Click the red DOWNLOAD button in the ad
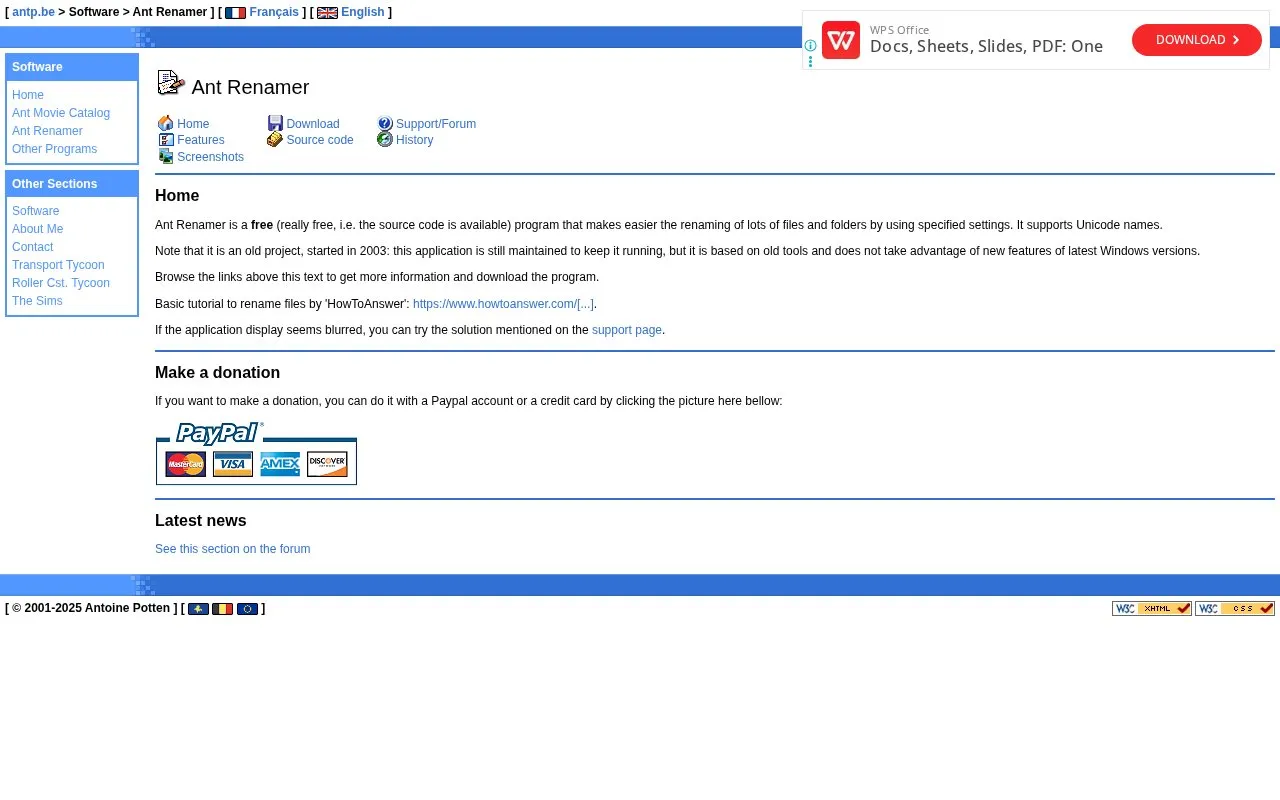Screen dimensions: 1280x800 [1197, 40]
